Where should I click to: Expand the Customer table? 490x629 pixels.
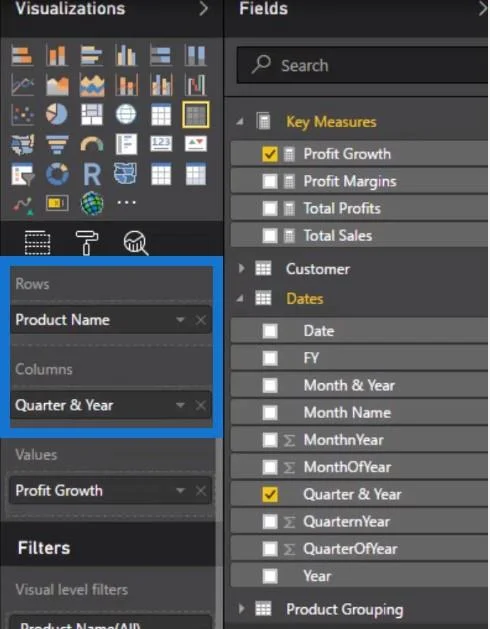[x=241, y=268]
